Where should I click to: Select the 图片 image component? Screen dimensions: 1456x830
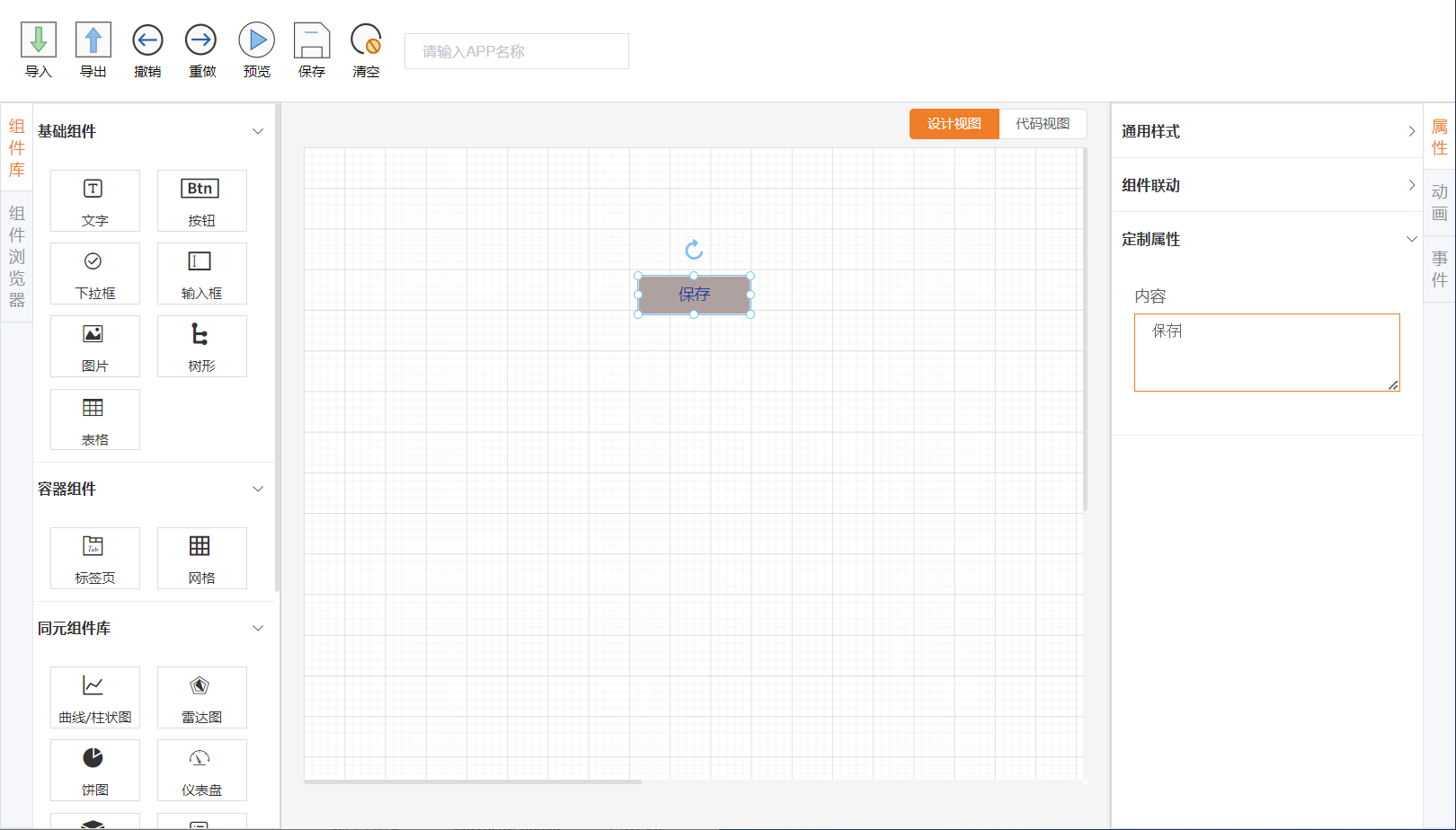point(95,346)
